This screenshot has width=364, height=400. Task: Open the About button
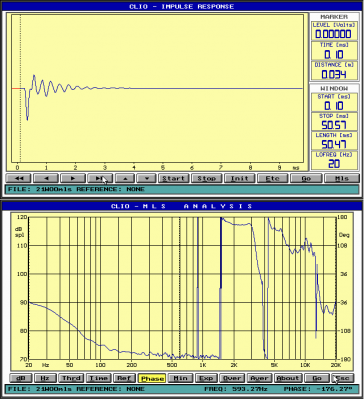pyautogui.click(x=288, y=378)
